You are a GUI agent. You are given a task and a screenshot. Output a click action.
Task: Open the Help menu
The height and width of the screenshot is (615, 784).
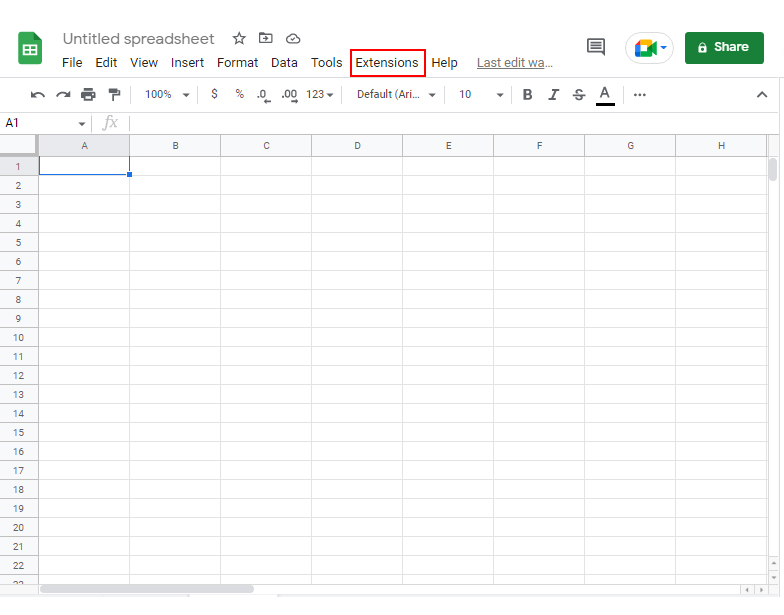tap(444, 62)
